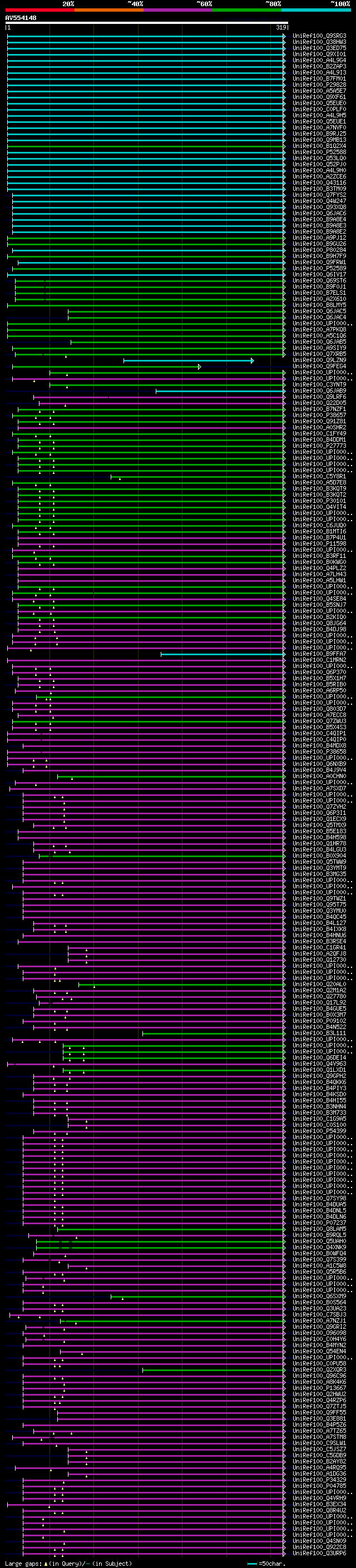Click the UniRef100_A0CHN0 label

coord(319,776)
